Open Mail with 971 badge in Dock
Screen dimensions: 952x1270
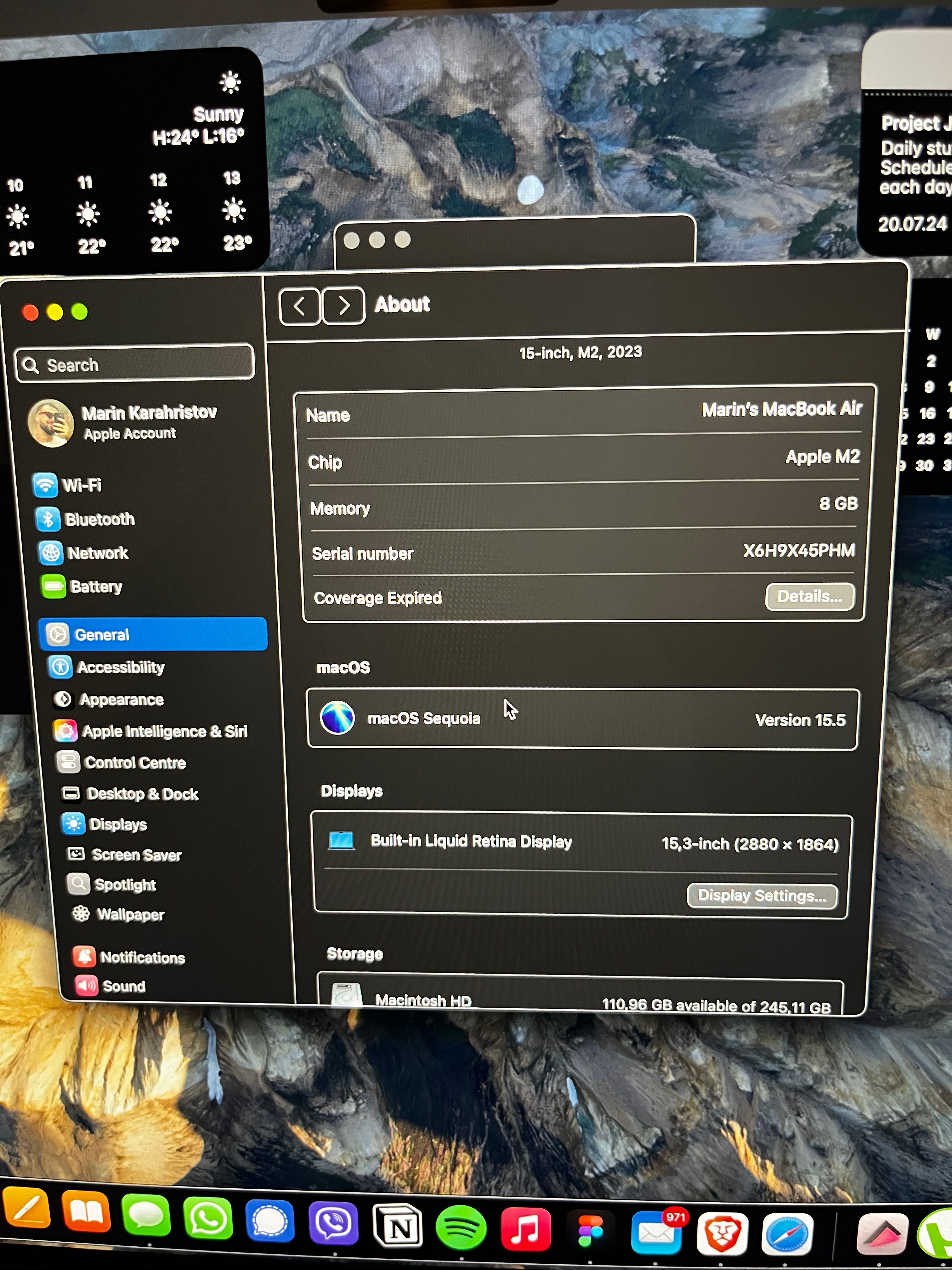[656, 1232]
